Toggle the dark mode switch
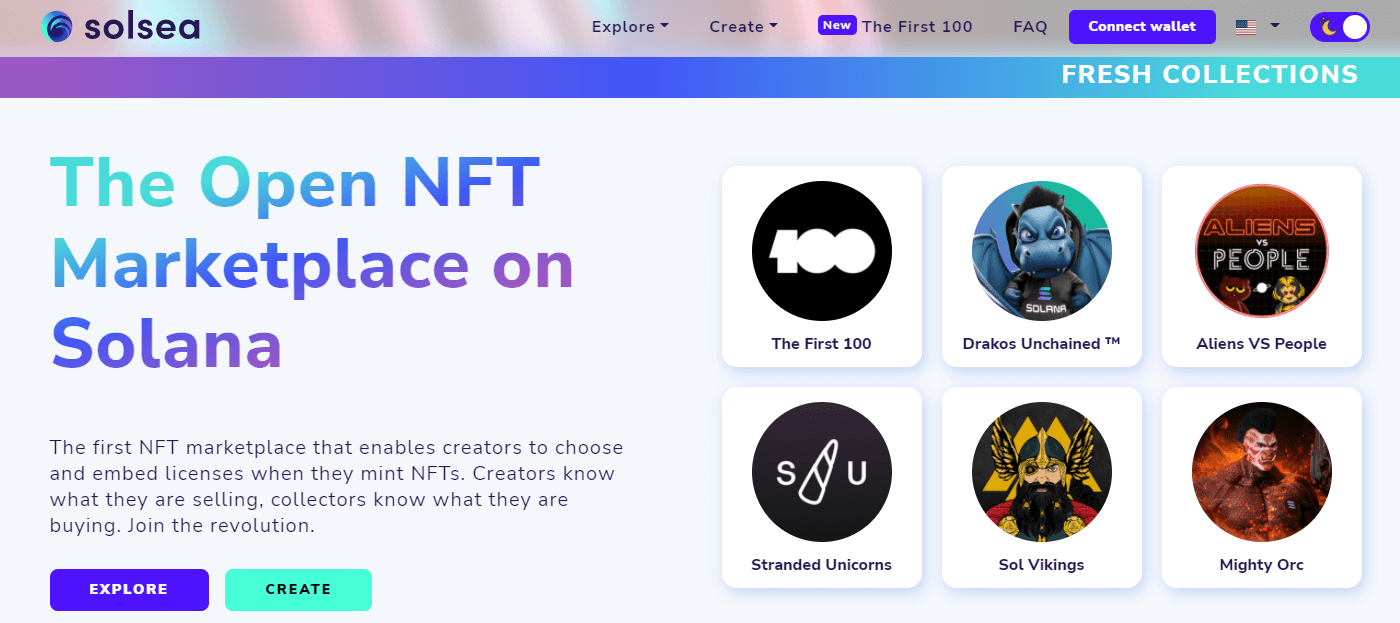 tap(1339, 27)
